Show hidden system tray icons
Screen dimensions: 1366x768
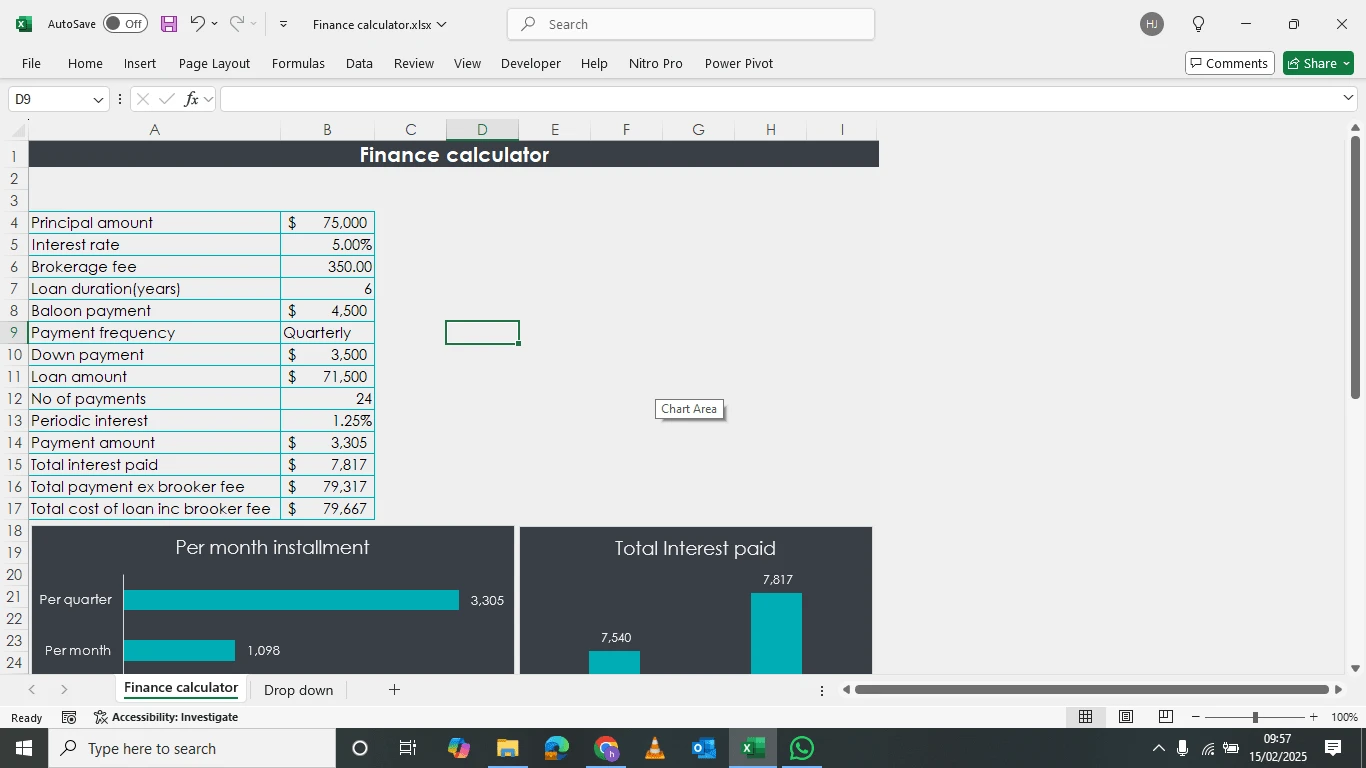(1158, 748)
